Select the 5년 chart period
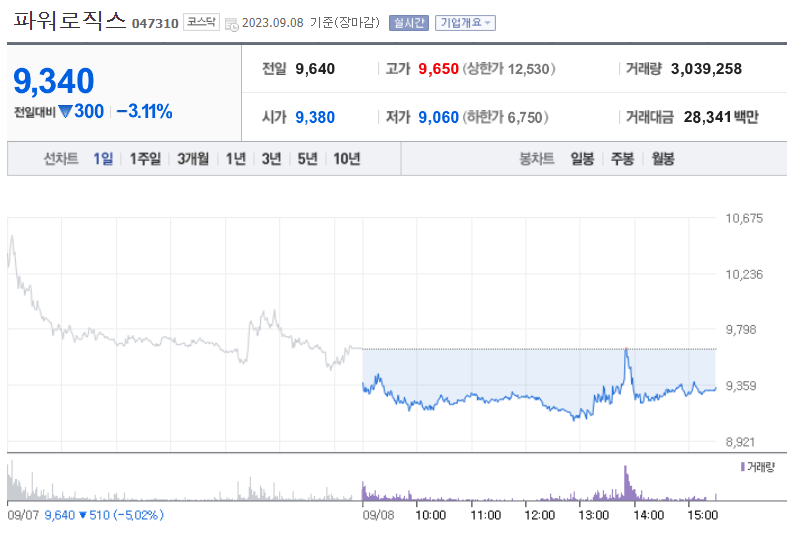The image size is (787, 540). click(307, 159)
